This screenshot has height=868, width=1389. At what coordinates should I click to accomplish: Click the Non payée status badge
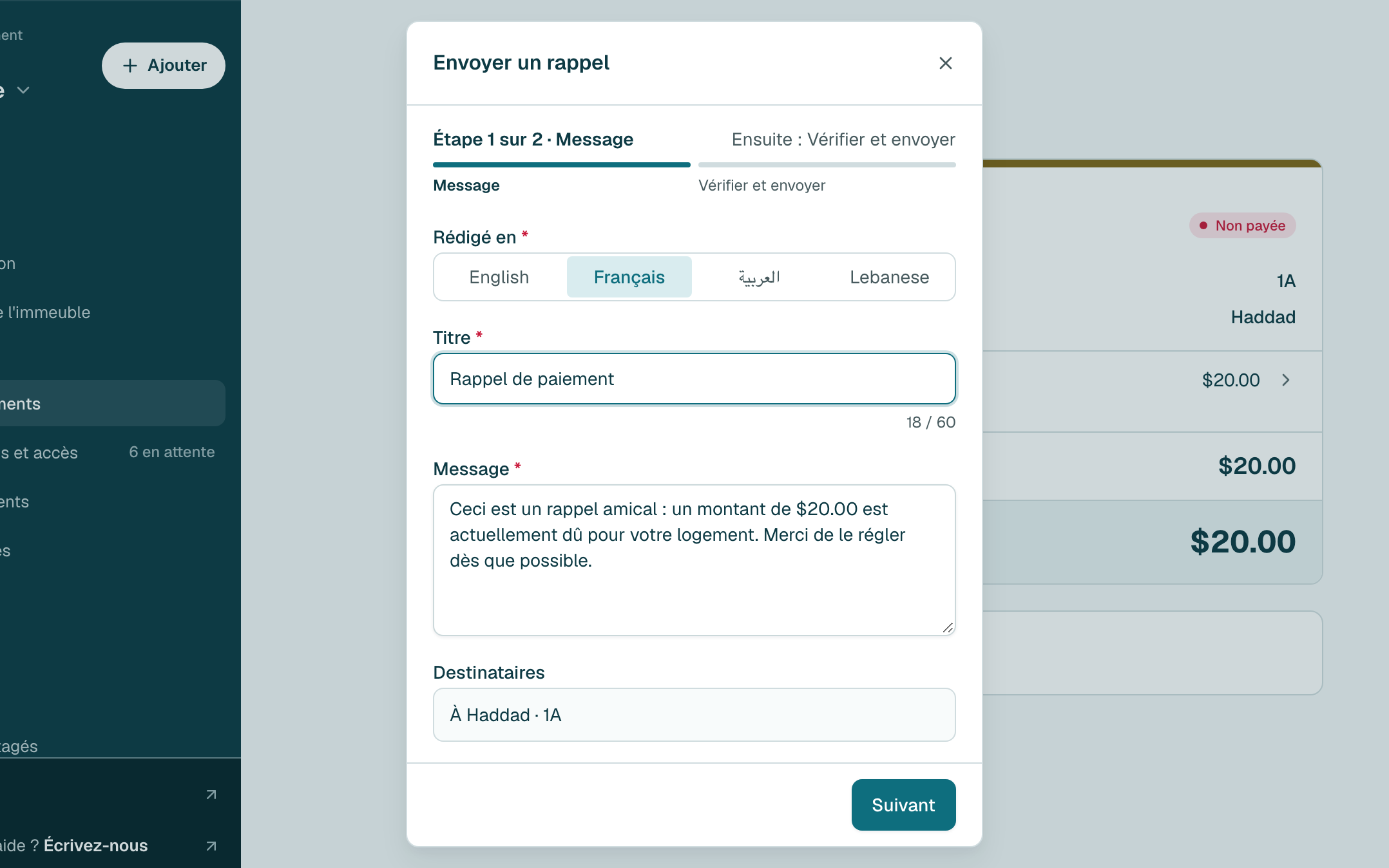pyautogui.click(x=1243, y=225)
